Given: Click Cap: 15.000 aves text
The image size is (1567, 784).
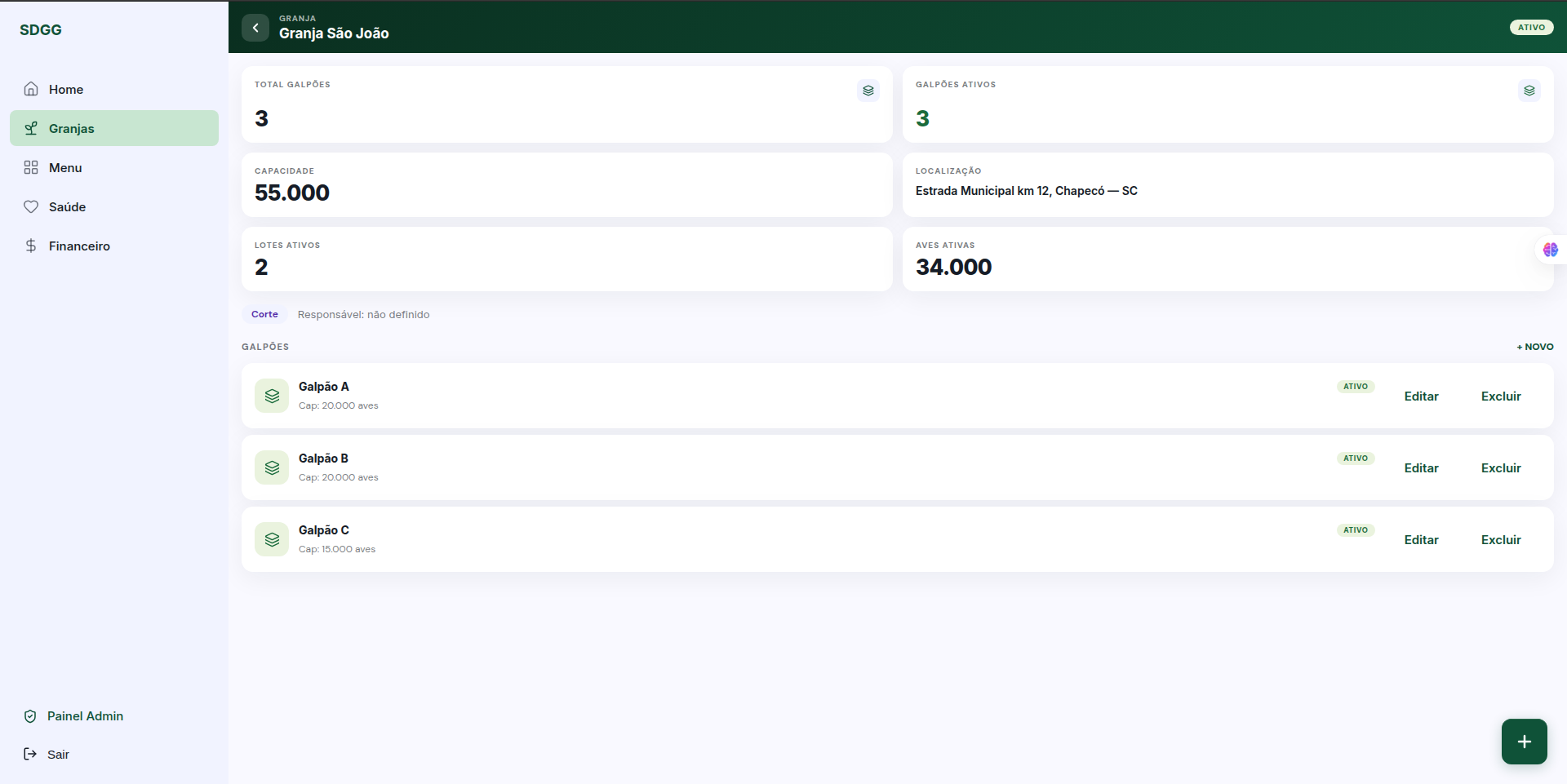Looking at the screenshot, I should 337,549.
